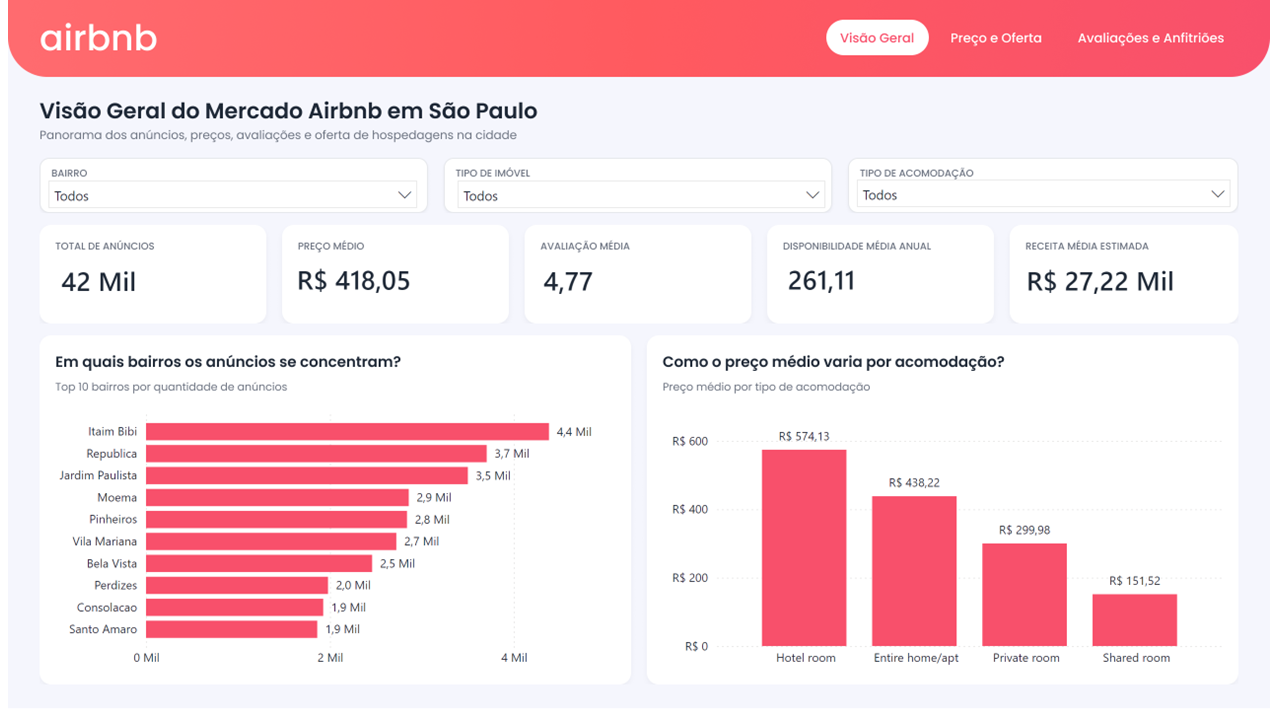Click the Disponibilidade Média Anual value 261,11
The image size is (1280, 720).
tap(821, 281)
